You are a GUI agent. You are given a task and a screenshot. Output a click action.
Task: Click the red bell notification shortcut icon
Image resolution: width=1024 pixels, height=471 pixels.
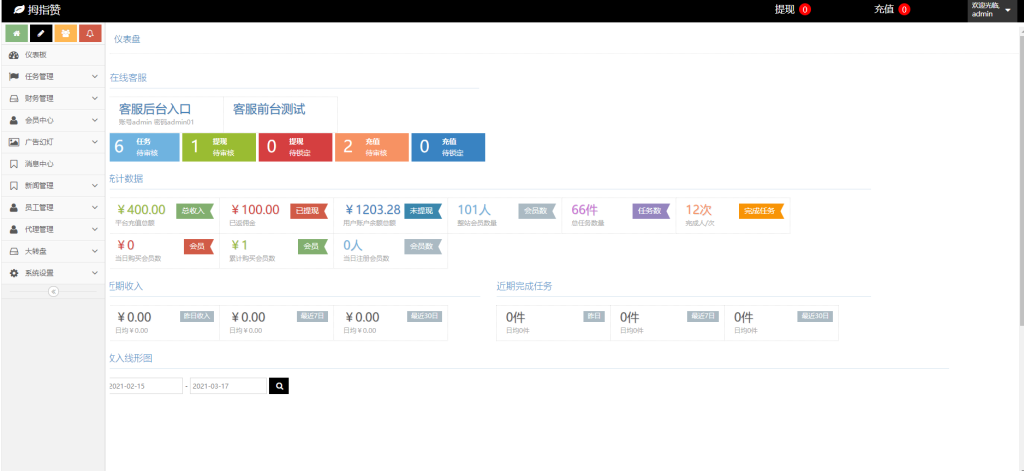coord(90,33)
